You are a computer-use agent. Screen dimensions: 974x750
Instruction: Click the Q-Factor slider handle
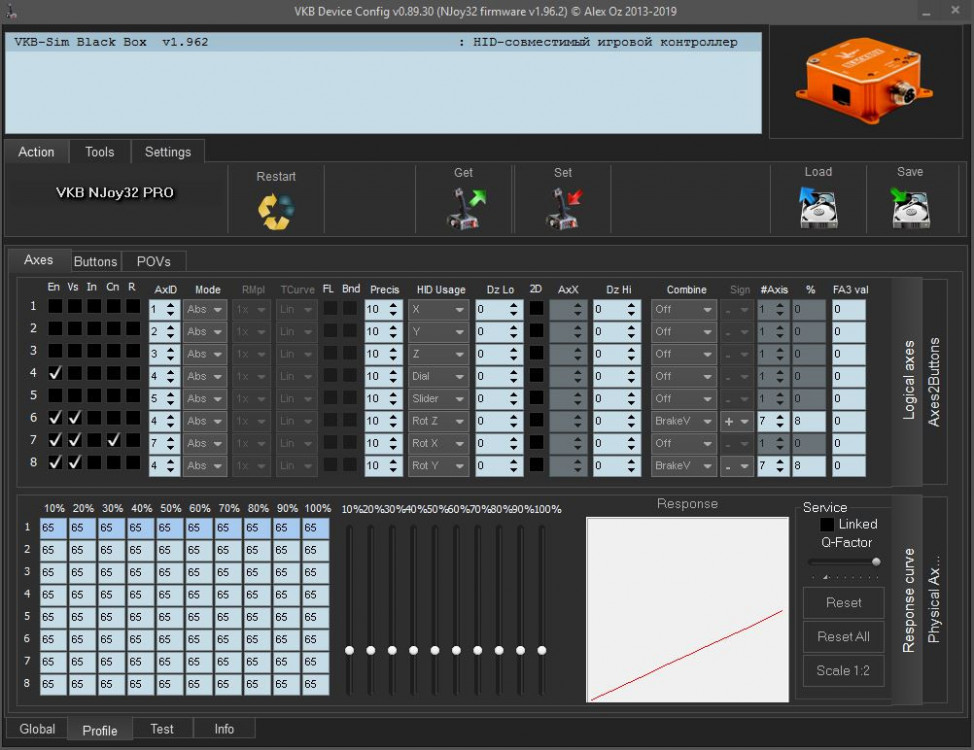tap(877, 562)
